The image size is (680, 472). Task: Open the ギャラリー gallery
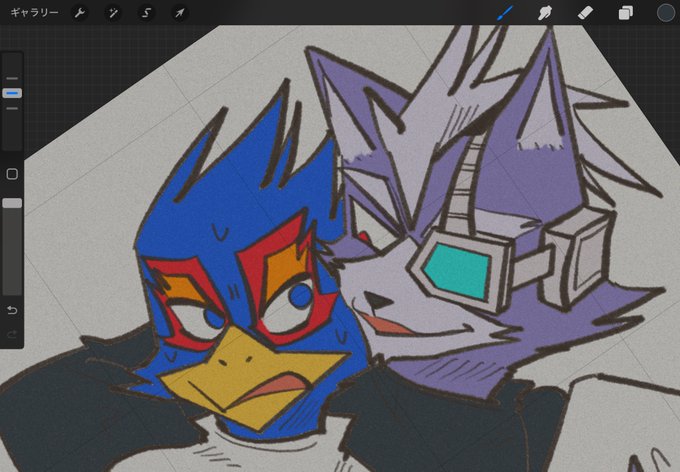(34, 13)
